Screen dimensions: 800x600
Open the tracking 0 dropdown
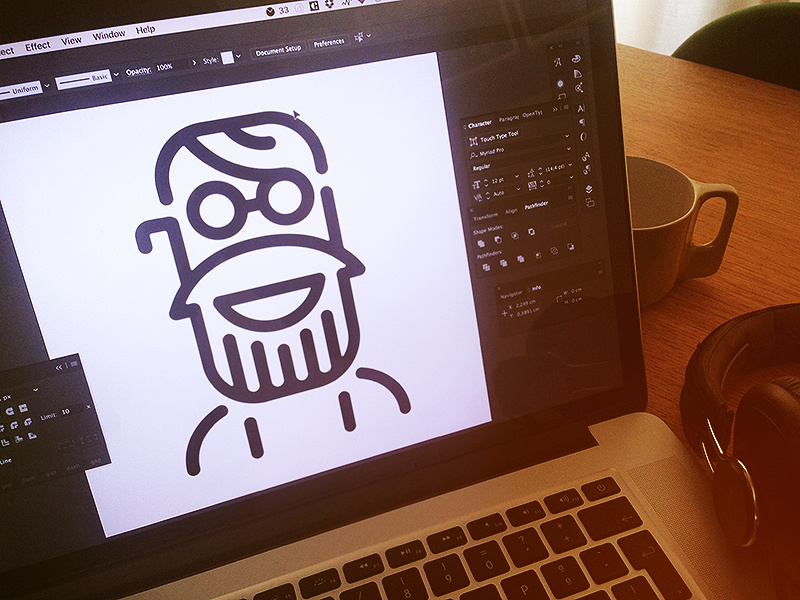click(x=572, y=177)
